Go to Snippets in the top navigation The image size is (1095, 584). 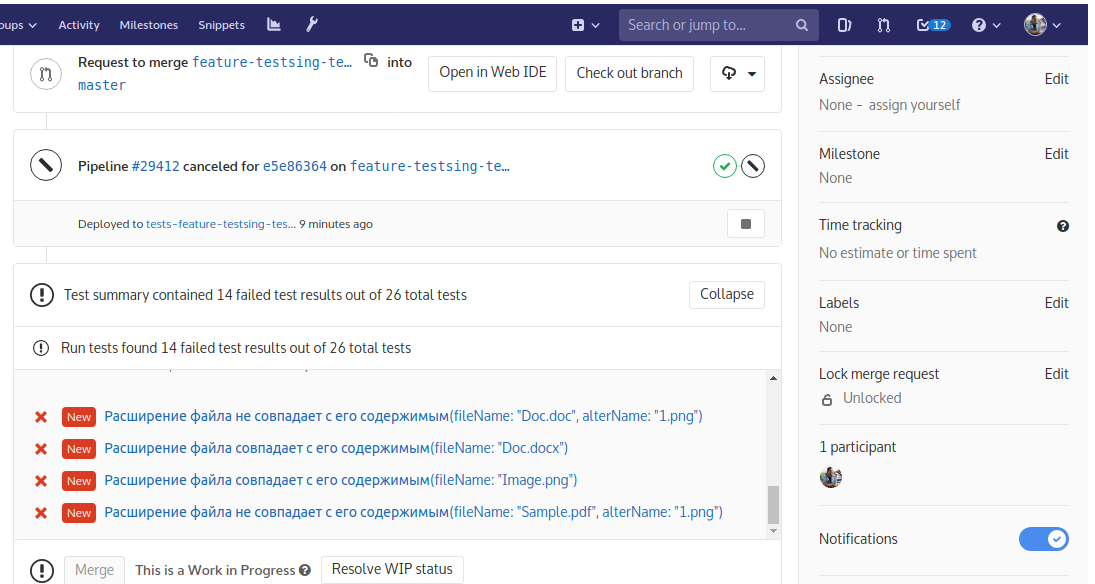[221, 25]
